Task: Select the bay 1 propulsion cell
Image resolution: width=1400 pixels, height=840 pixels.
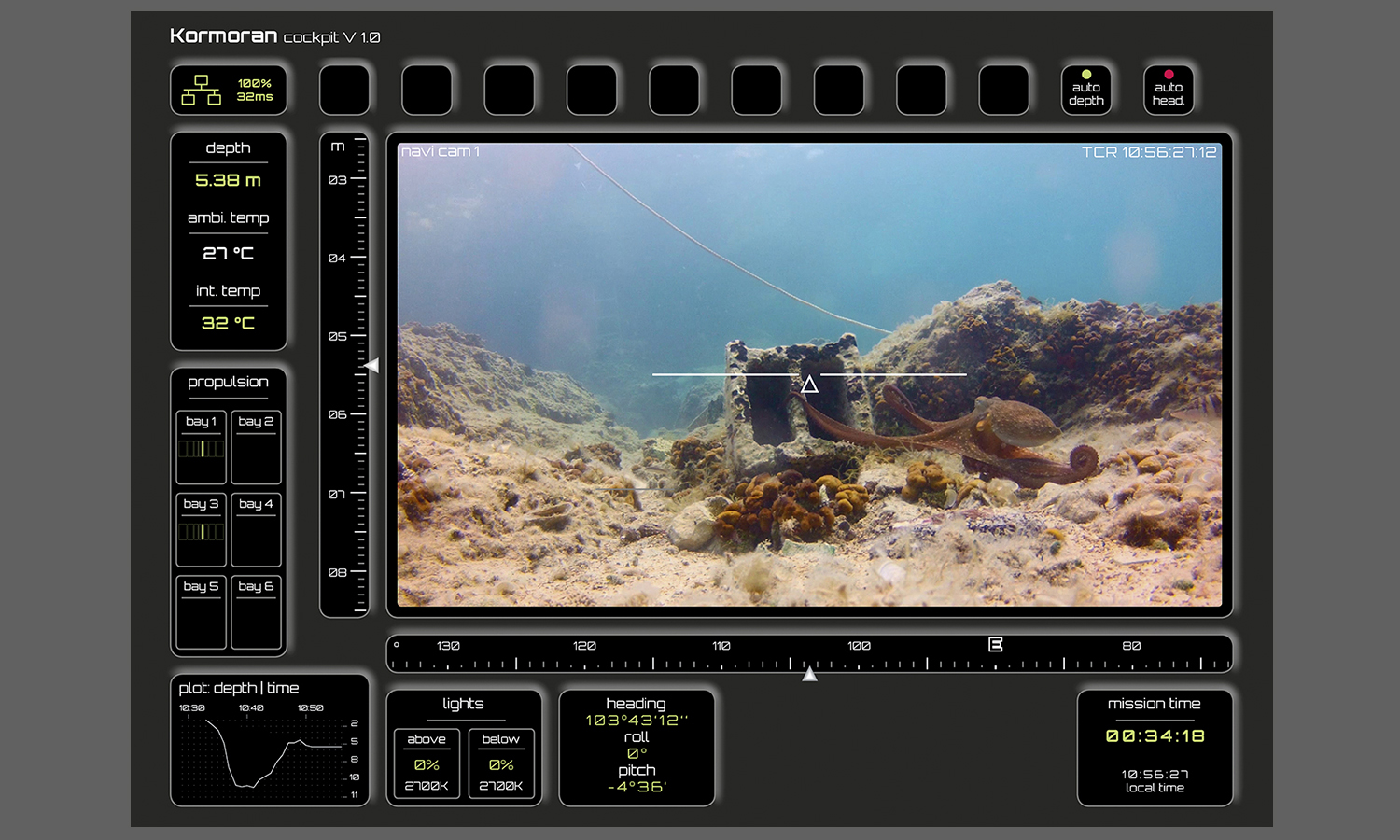Action: coord(202,447)
